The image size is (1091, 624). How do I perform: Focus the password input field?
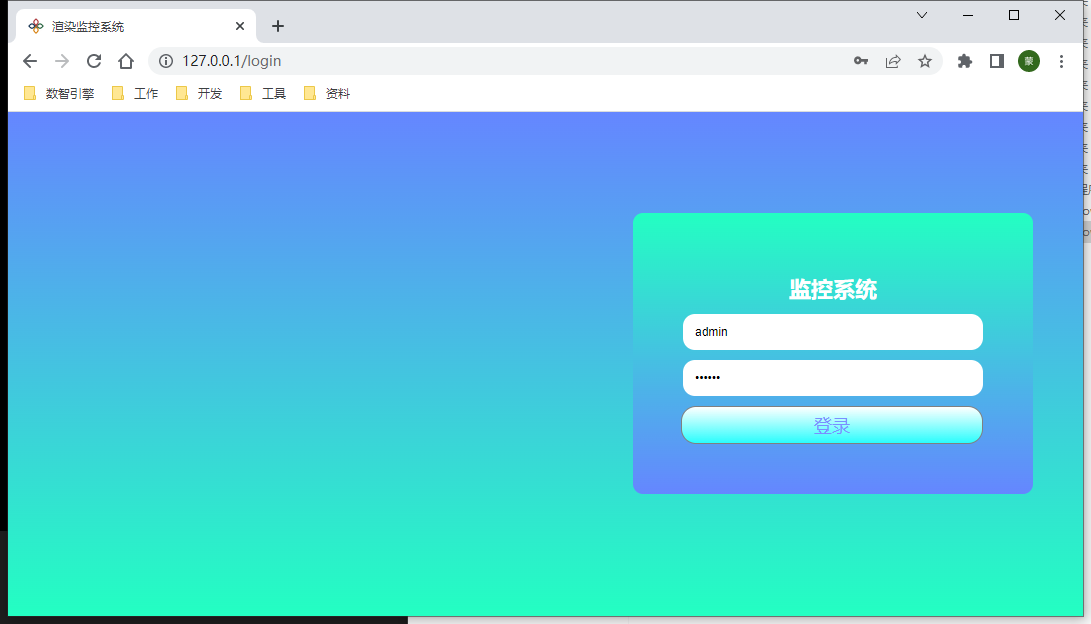[833, 378]
